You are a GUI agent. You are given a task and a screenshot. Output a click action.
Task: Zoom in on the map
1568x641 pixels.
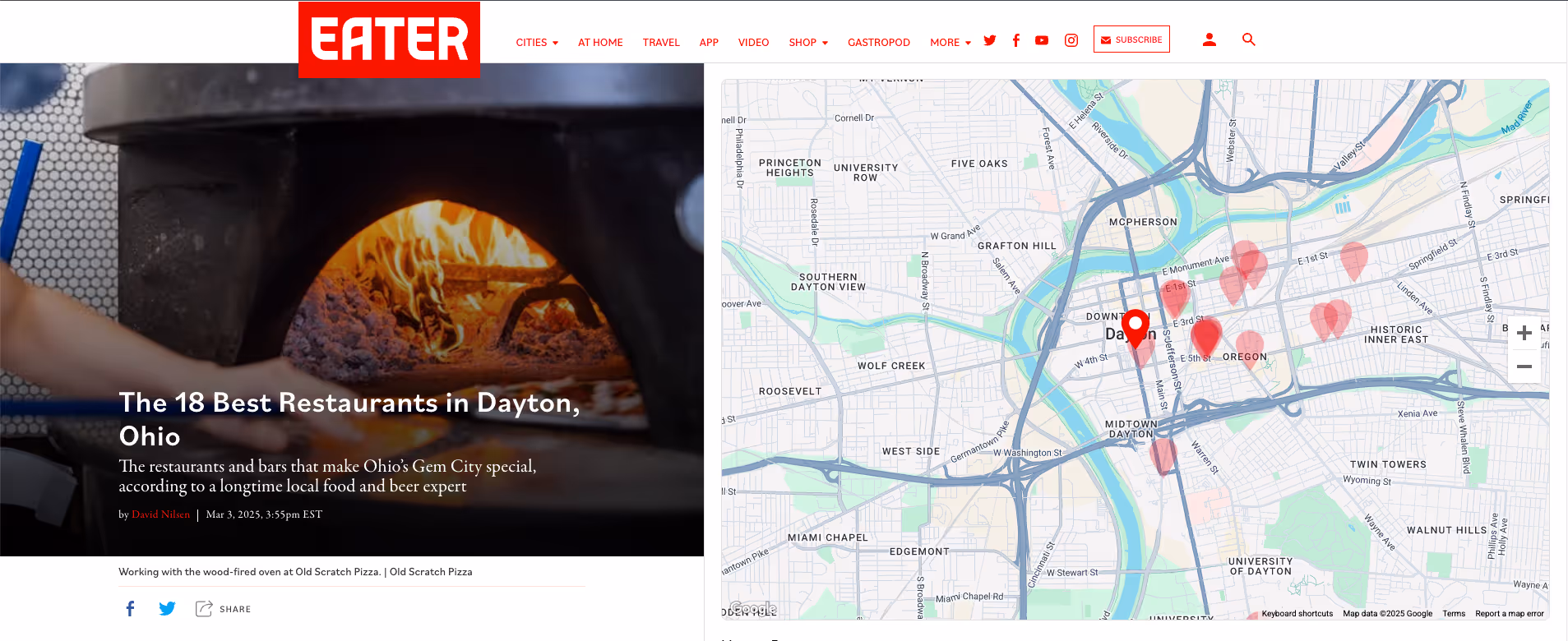1524,333
